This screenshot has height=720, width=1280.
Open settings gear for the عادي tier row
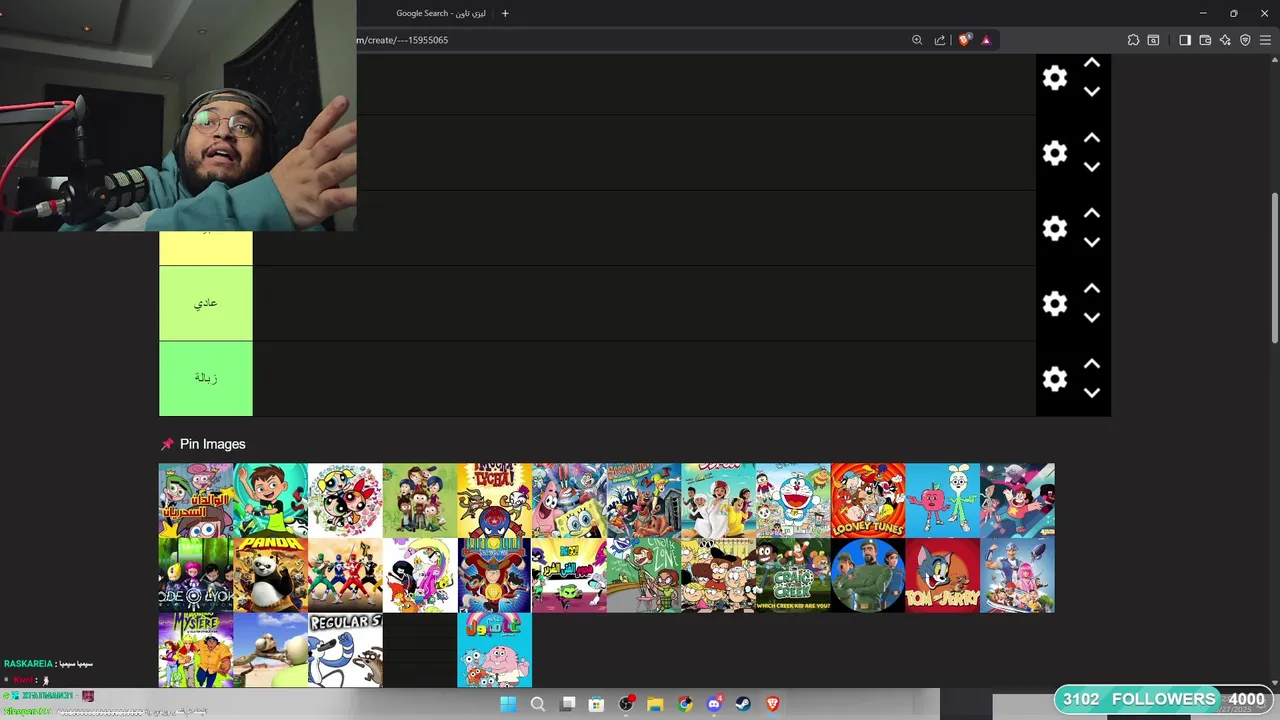tap(1055, 303)
